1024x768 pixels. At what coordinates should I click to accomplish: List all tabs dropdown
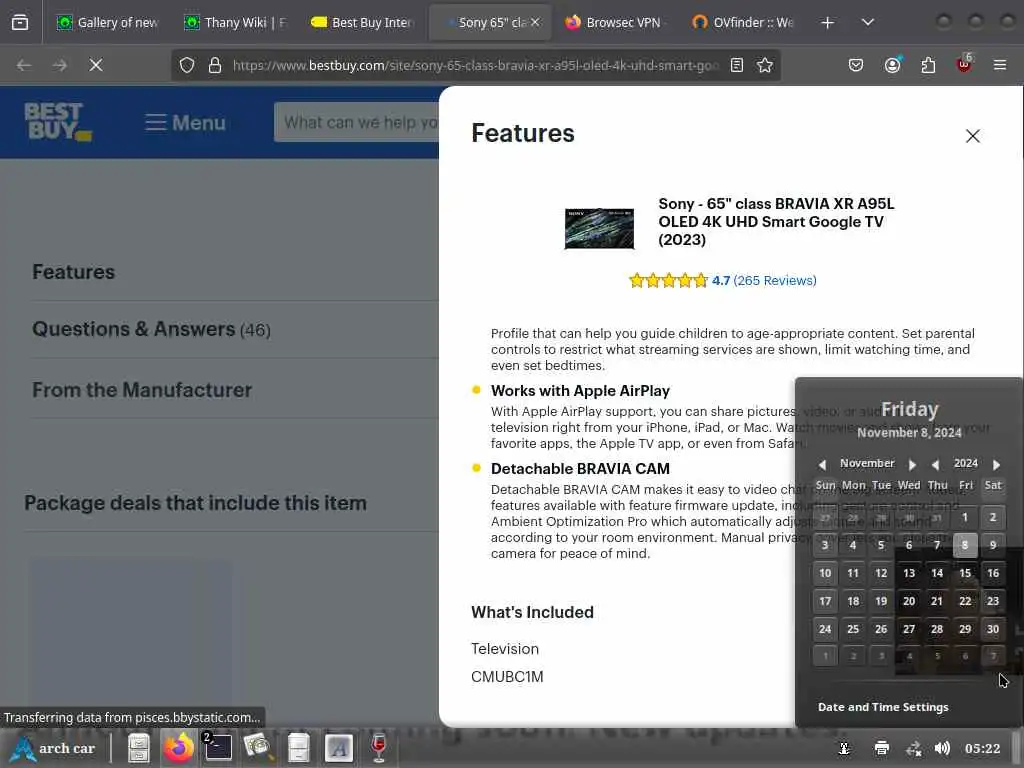(867, 23)
